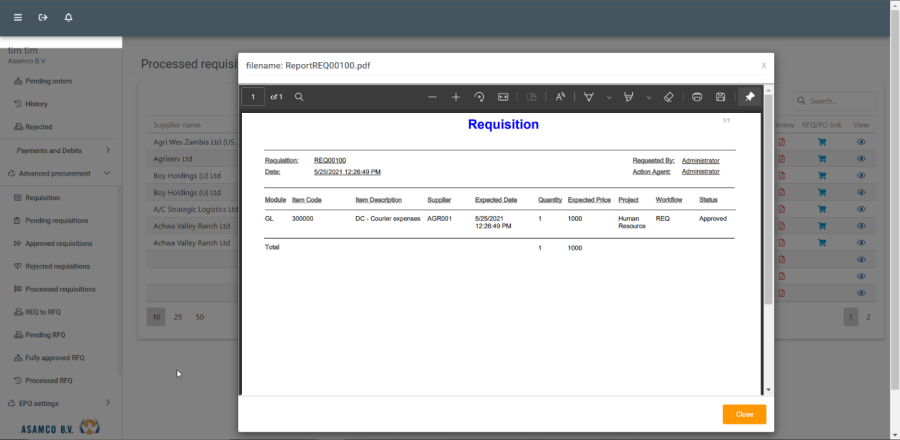Select the read aloud icon

click(560, 97)
